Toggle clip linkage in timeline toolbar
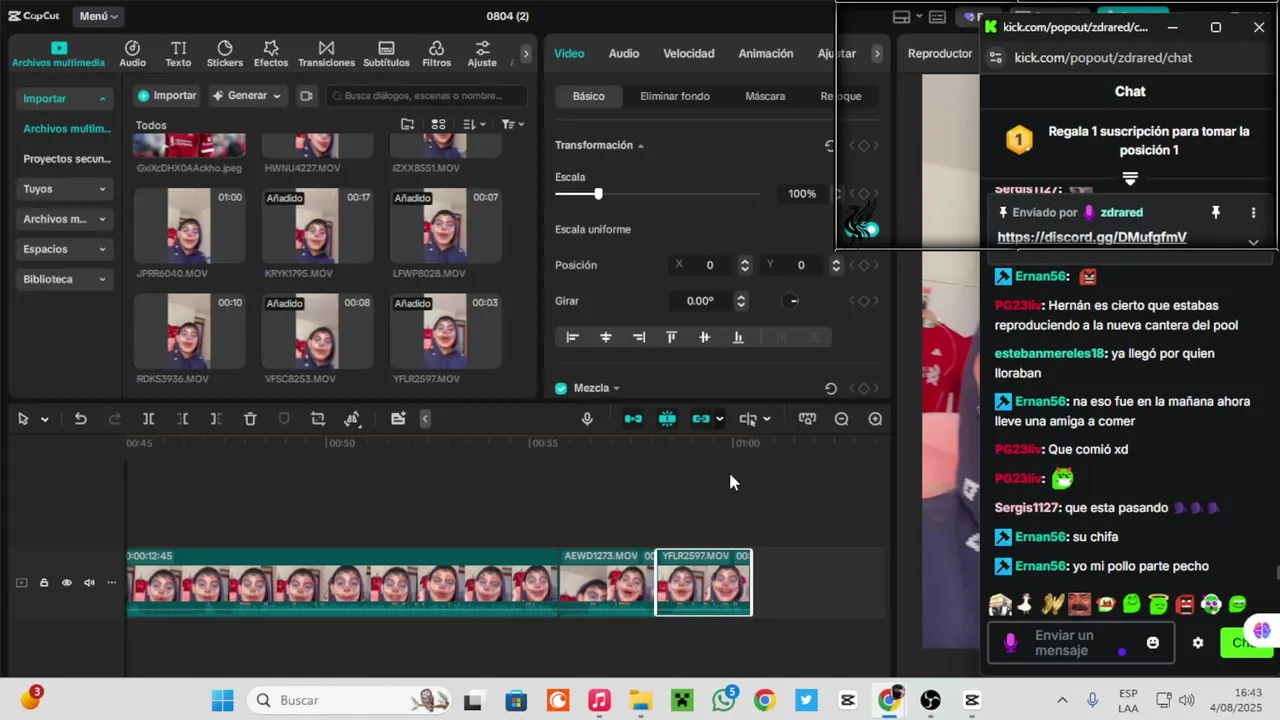Screen dimensions: 1280x720 pos(700,419)
